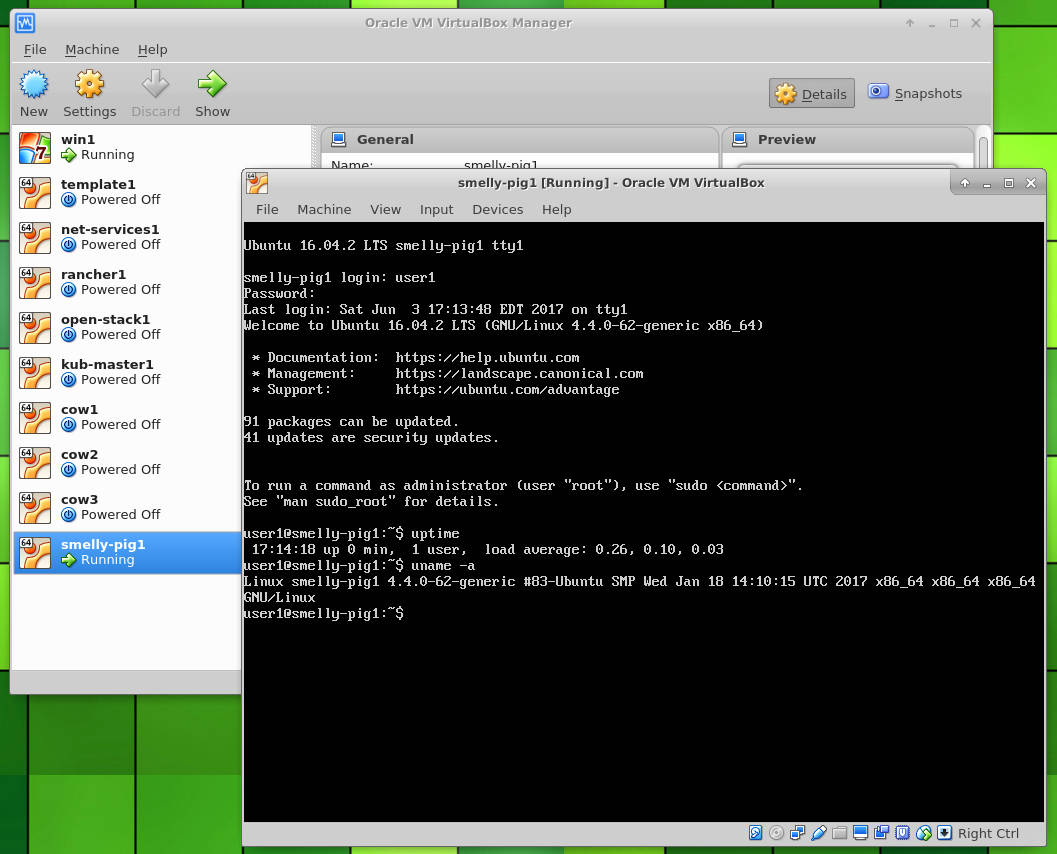
Task: Click the hard disk activity status icon
Action: [x=756, y=833]
